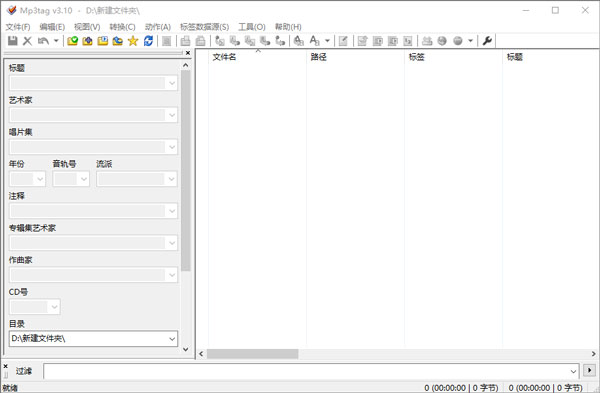Open the 编辑(E) menu
600x393 pixels.
(52, 27)
